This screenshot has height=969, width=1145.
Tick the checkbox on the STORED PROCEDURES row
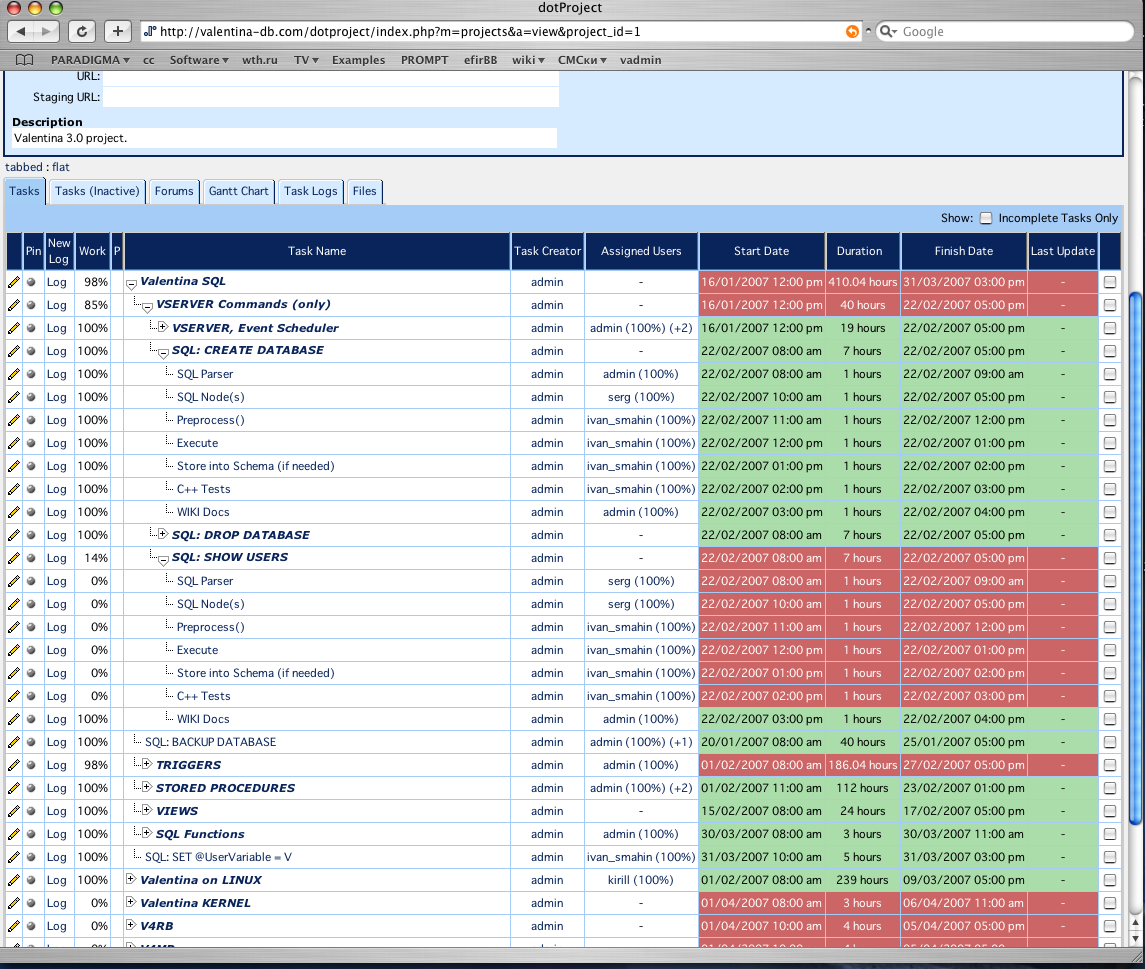[x=1110, y=788]
